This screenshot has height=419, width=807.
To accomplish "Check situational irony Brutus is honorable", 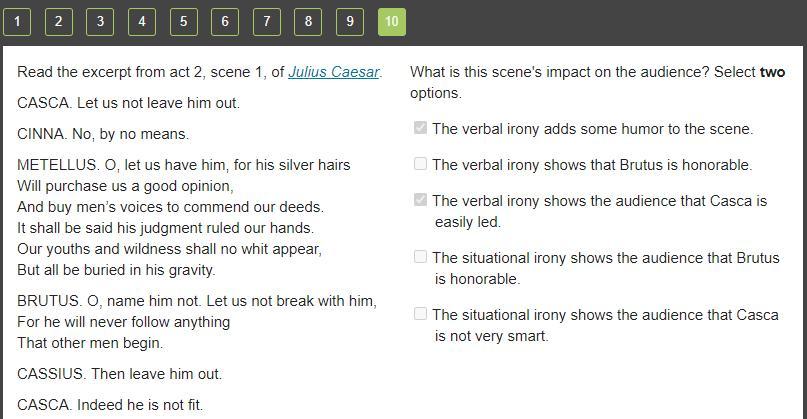I will [x=421, y=257].
